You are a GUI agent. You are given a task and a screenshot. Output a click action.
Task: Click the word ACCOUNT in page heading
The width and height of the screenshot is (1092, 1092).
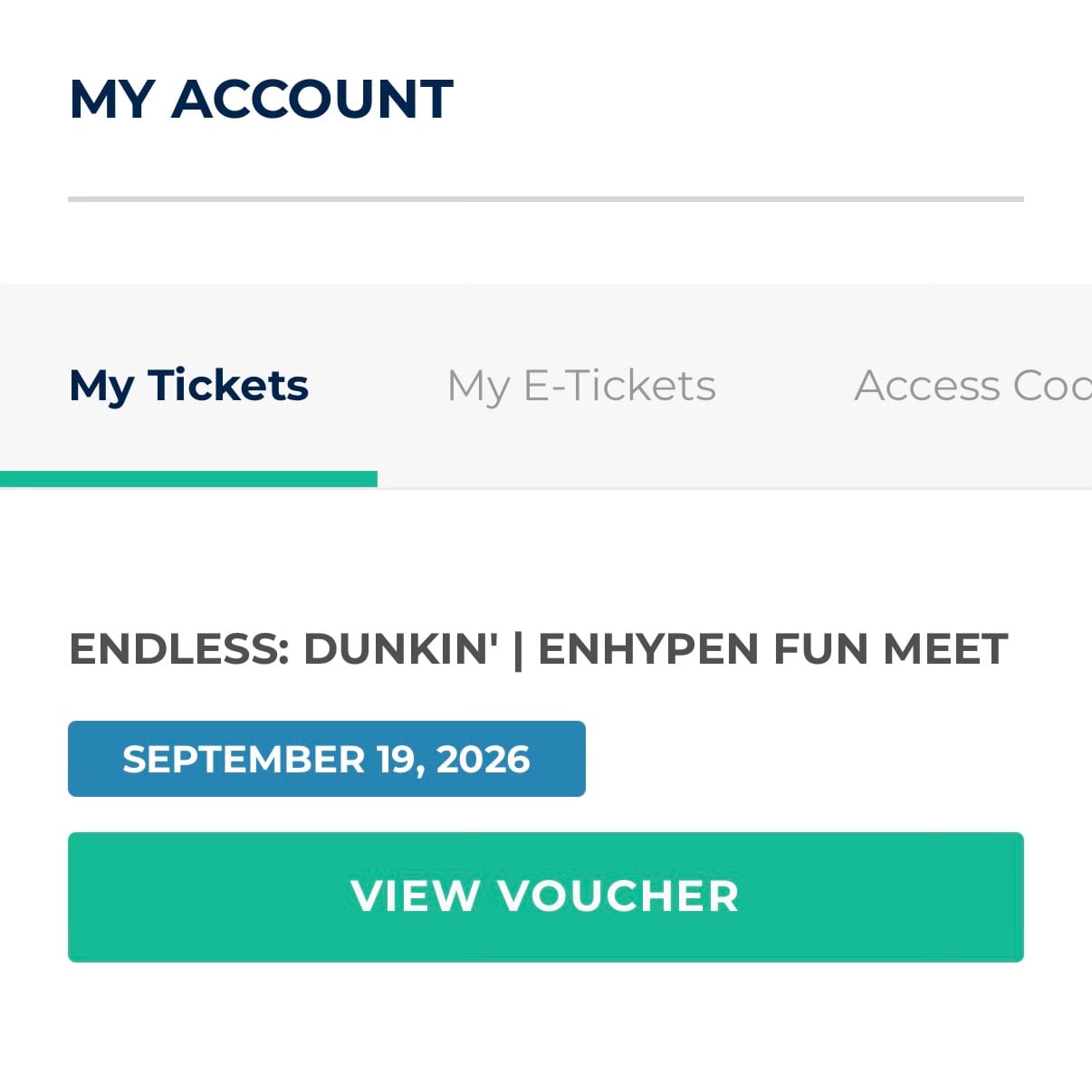(312, 99)
